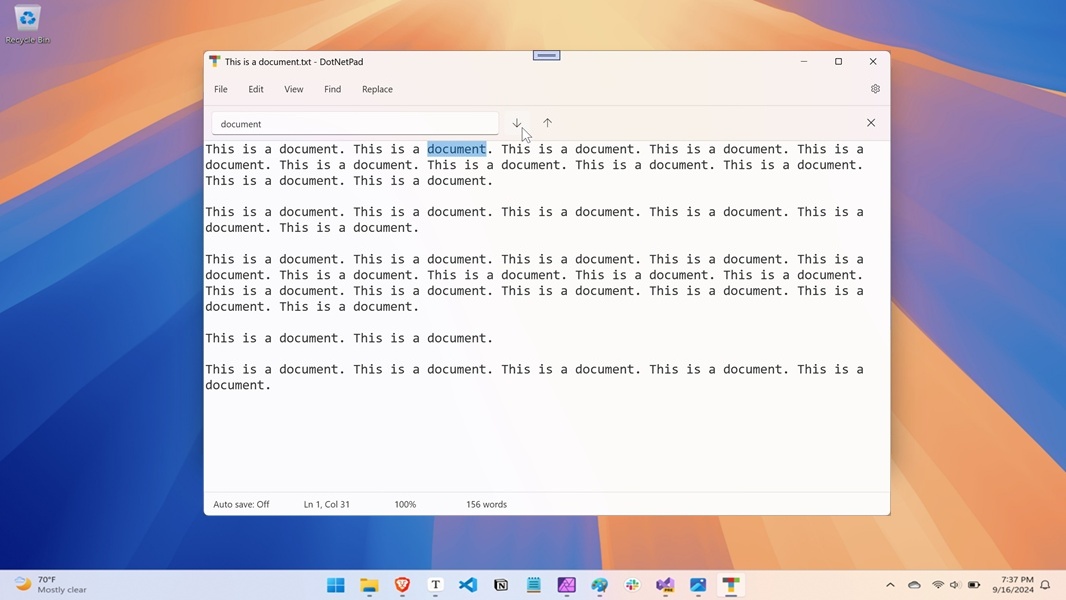The width and height of the screenshot is (1066, 600).
Task: Open the Photos app from the taskbar
Action: click(x=697, y=585)
